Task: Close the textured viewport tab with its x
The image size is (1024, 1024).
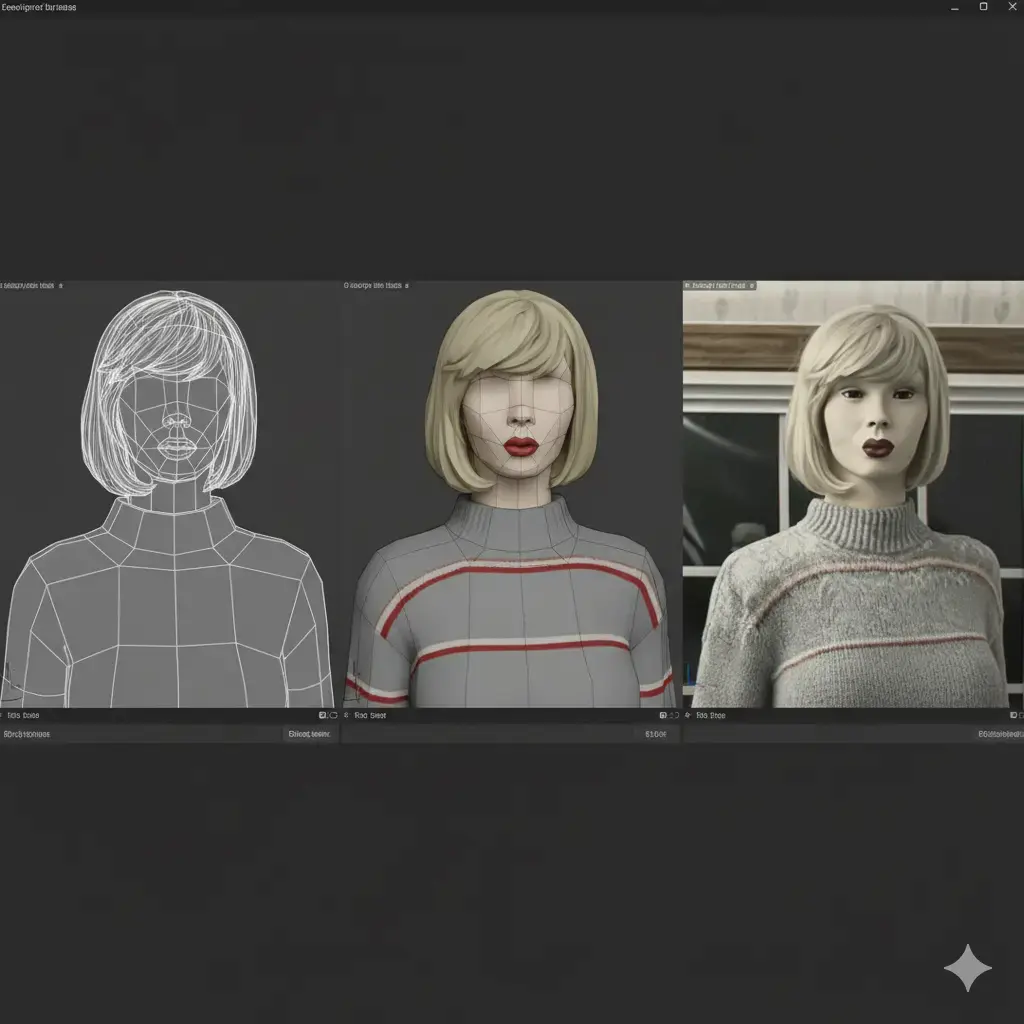Action: [x=409, y=285]
